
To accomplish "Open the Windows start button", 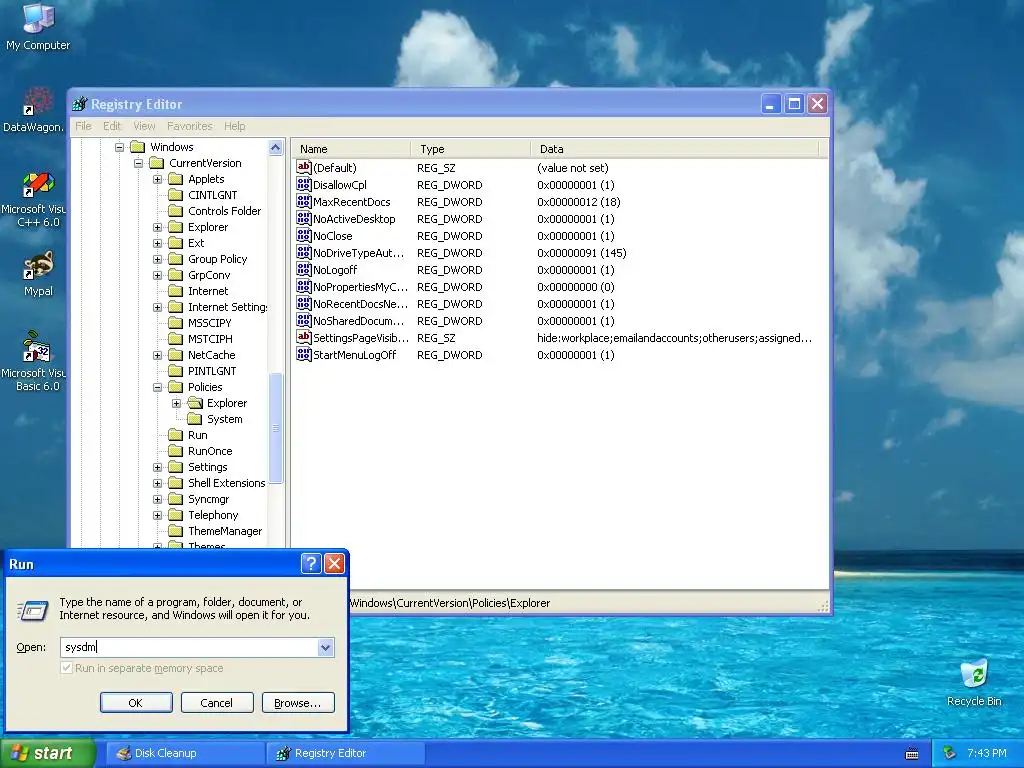I will [x=48, y=754].
